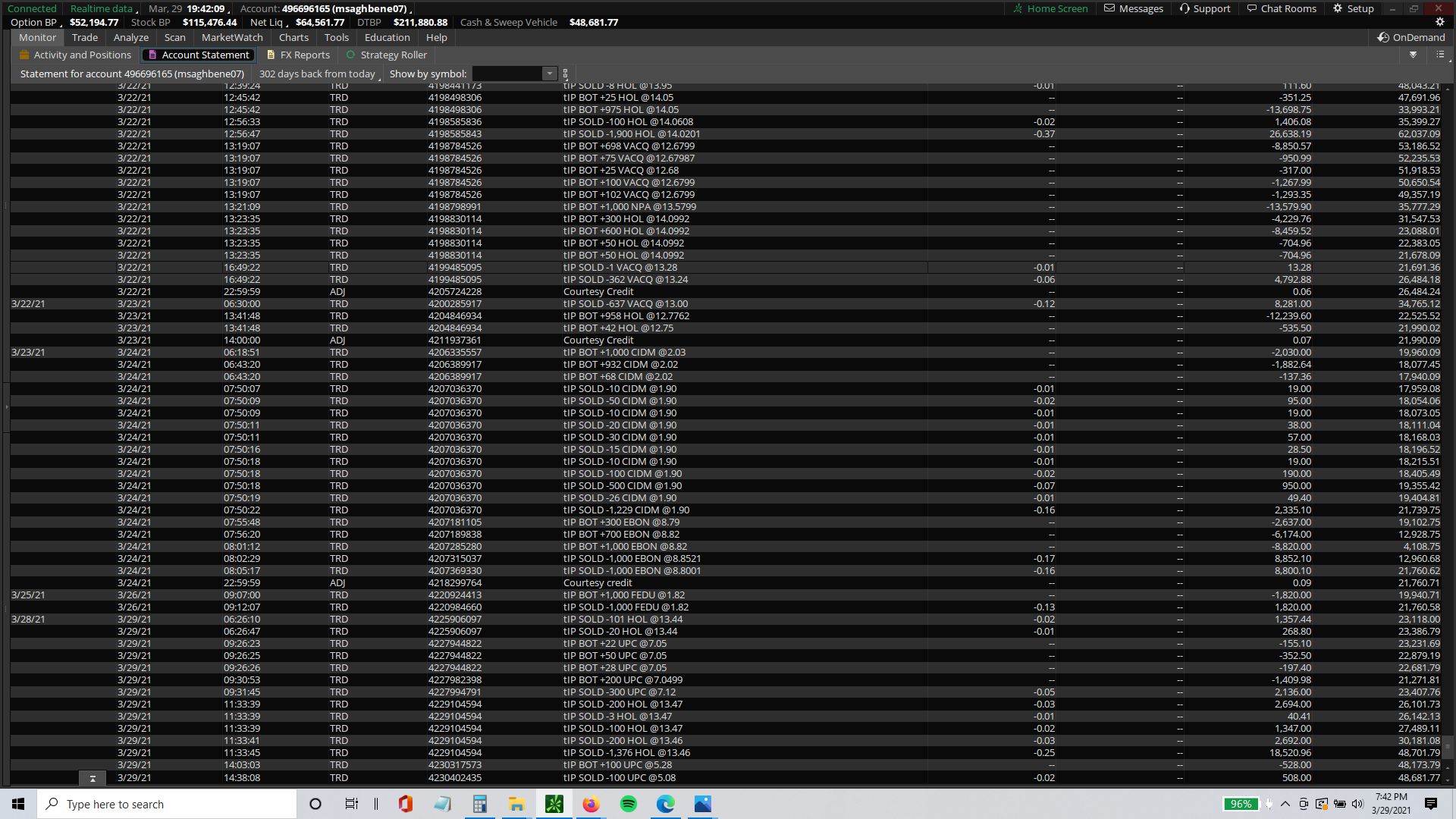Click gear icon below the Setup button
Viewport: 1456px width, 819px height.
click(x=1439, y=23)
